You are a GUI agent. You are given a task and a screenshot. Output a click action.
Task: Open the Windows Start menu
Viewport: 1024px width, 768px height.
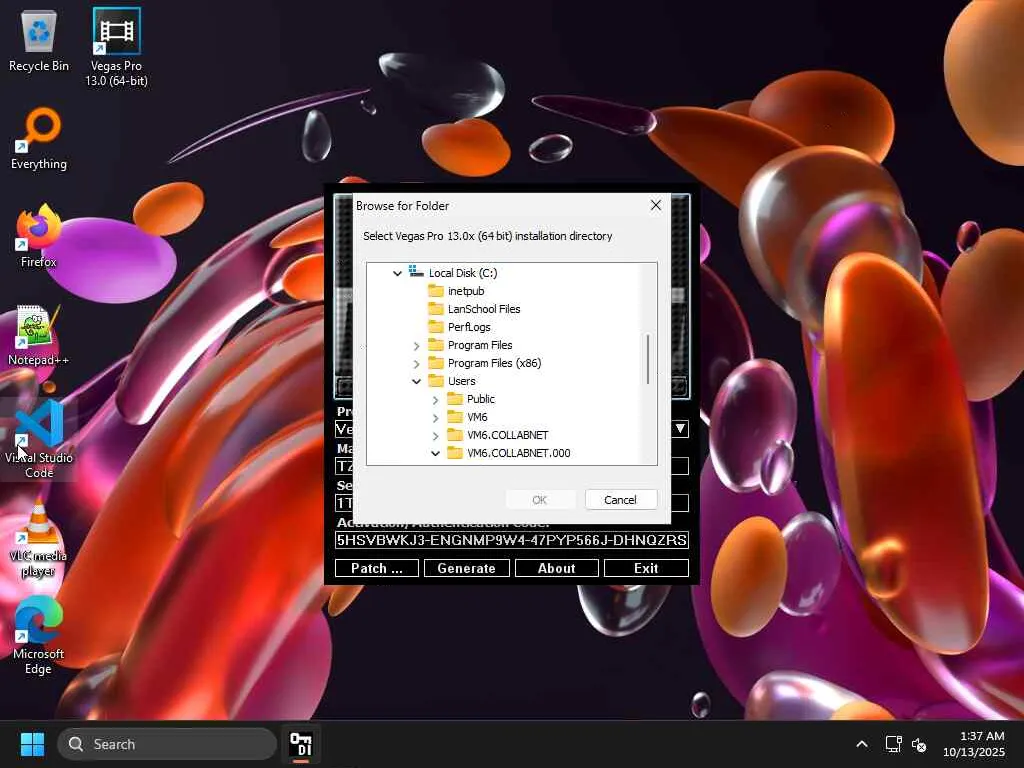point(32,744)
